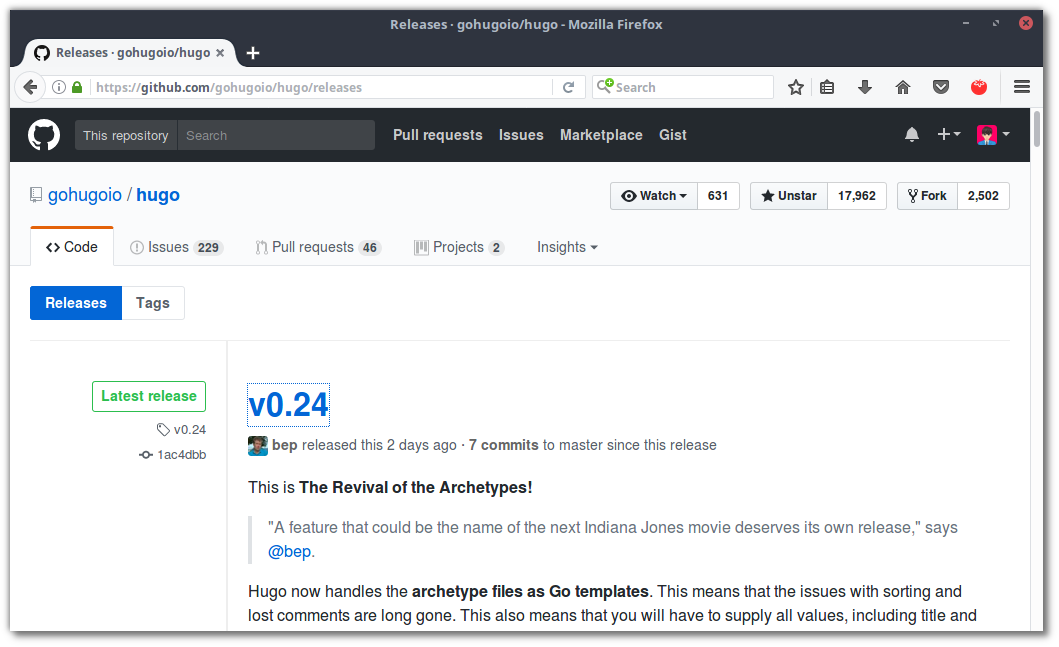Open the v0.24 release link
Screen dimensions: 1059x647
pos(288,405)
